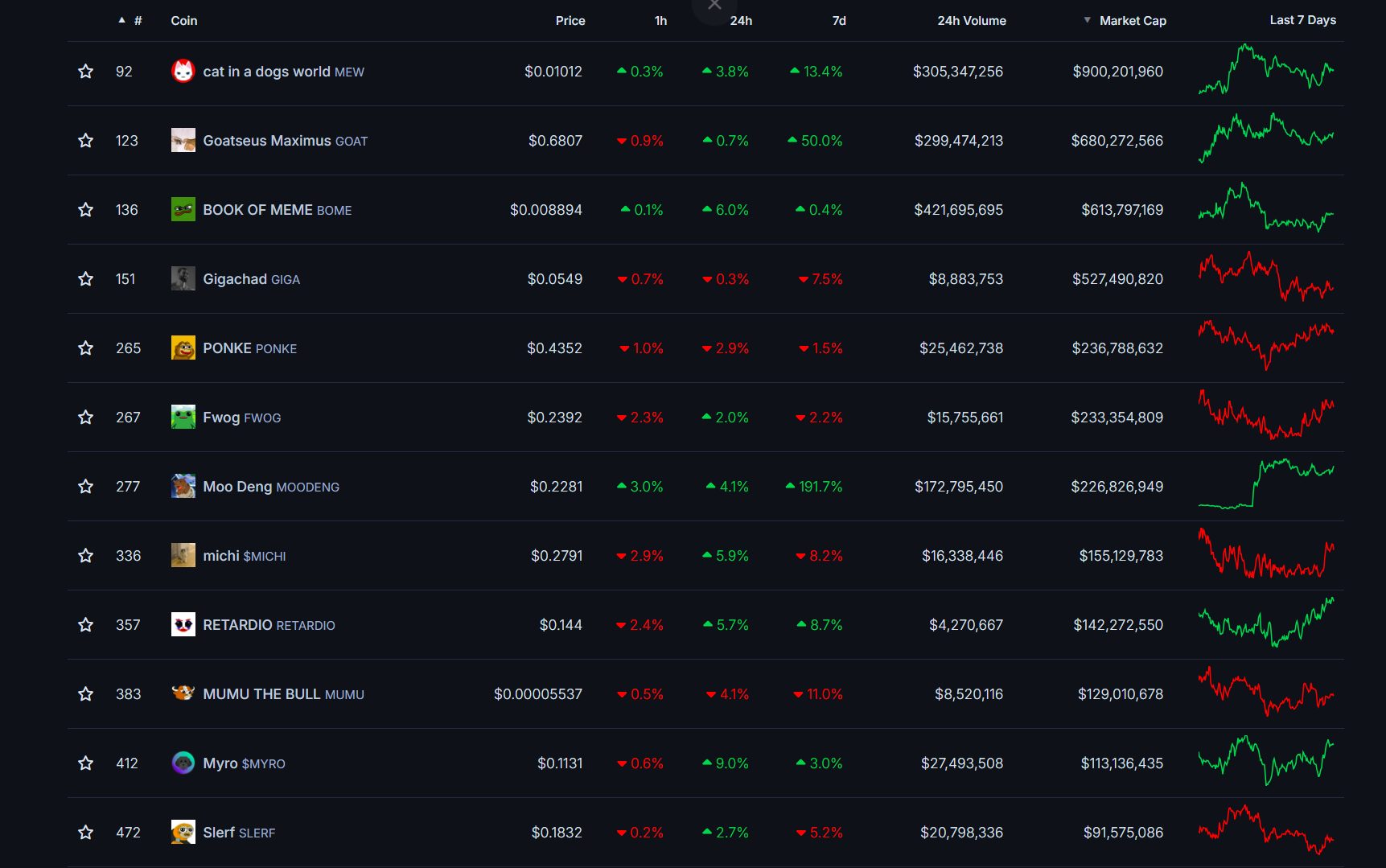The height and width of the screenshot is (868, 1386).
Task: Open the RETARDIO 7-day sparkline chart
Action: click(1266, 622)
